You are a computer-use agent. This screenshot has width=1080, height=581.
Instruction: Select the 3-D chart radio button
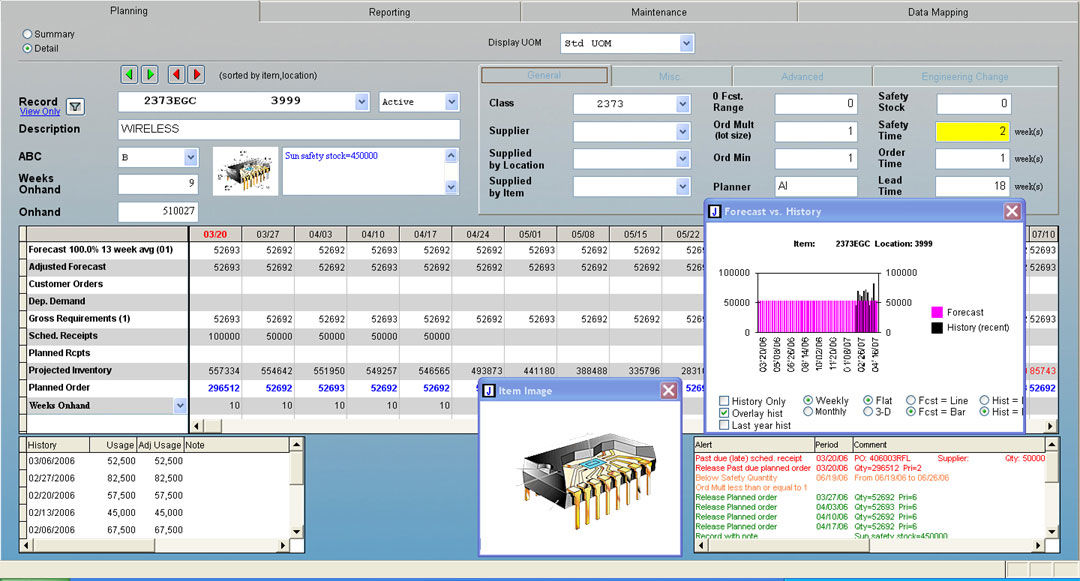(x=868, y=412)
